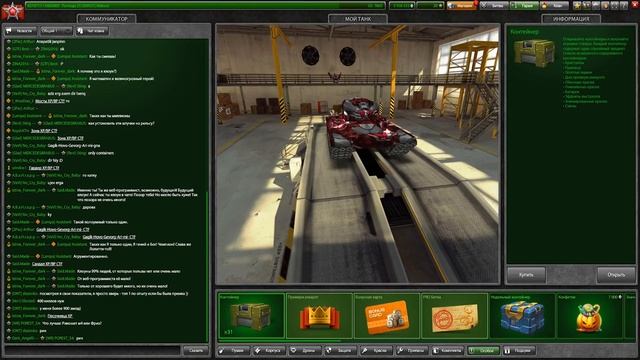Select the Контейнер item card
Viewport: 640px width, 360px height.
(251, 316)
